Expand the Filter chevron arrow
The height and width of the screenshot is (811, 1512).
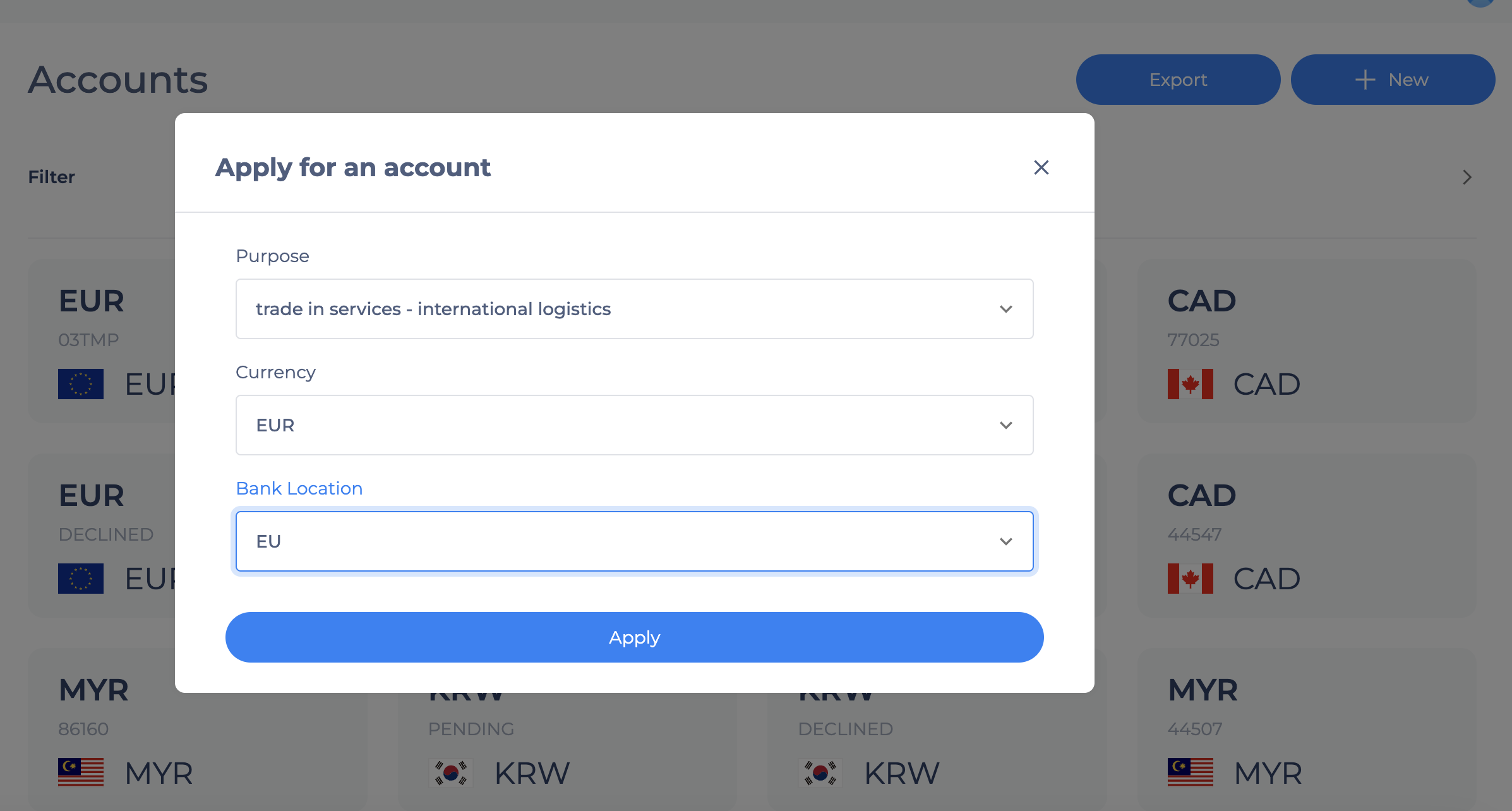1467,177
